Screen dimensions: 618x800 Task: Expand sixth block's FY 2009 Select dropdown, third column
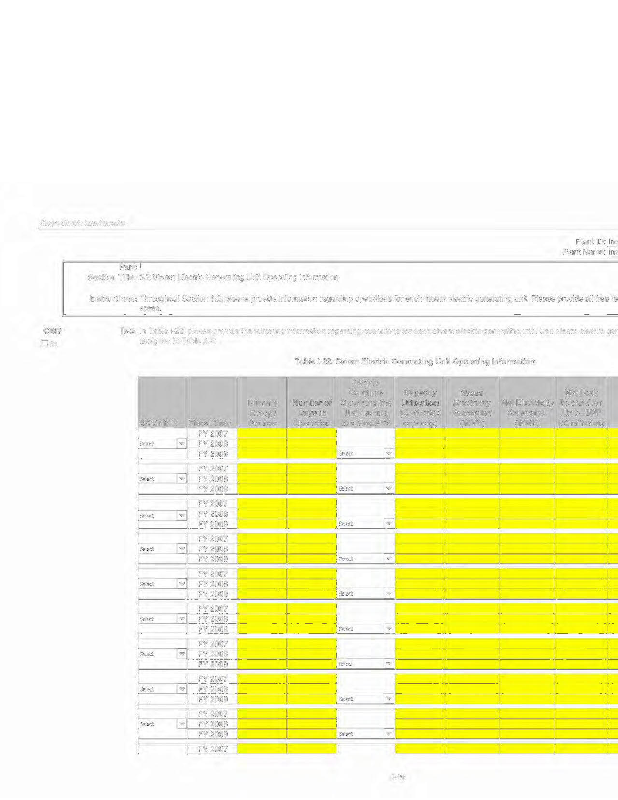click(365, 629)
